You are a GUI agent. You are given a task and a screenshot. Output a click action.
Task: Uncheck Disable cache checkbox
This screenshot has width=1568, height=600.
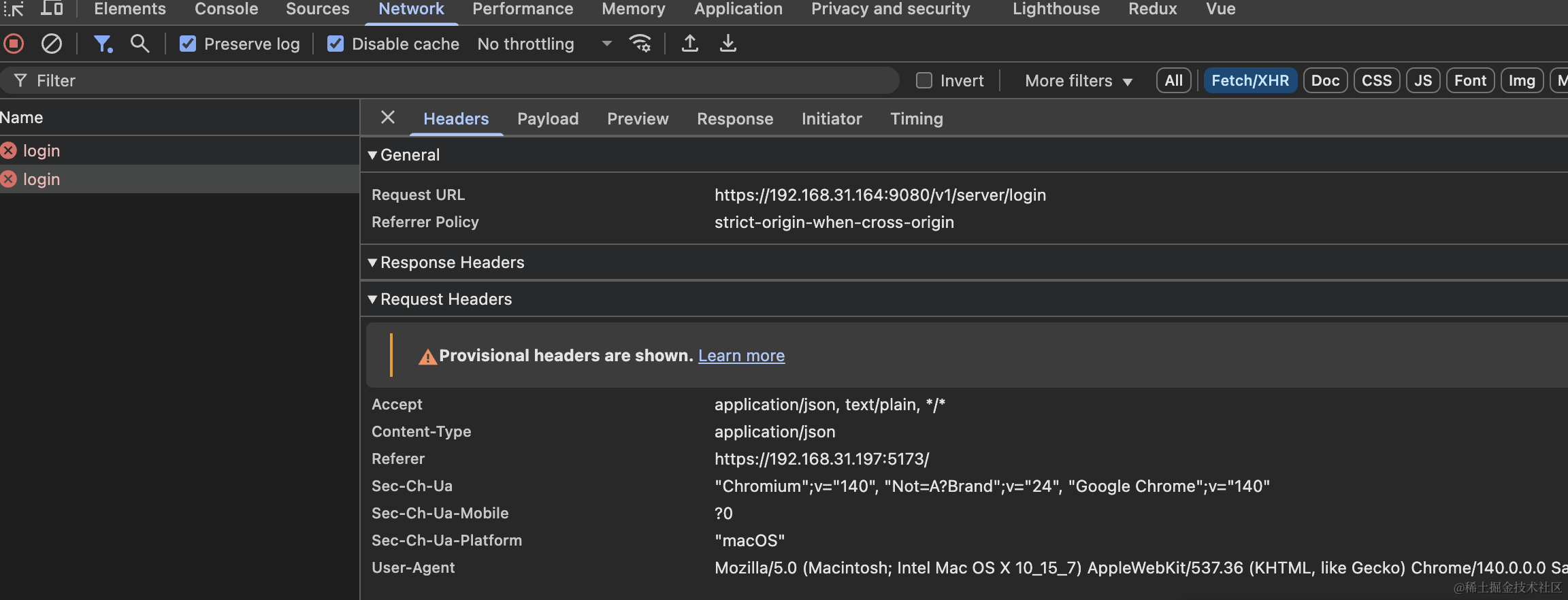pos(336,44)
